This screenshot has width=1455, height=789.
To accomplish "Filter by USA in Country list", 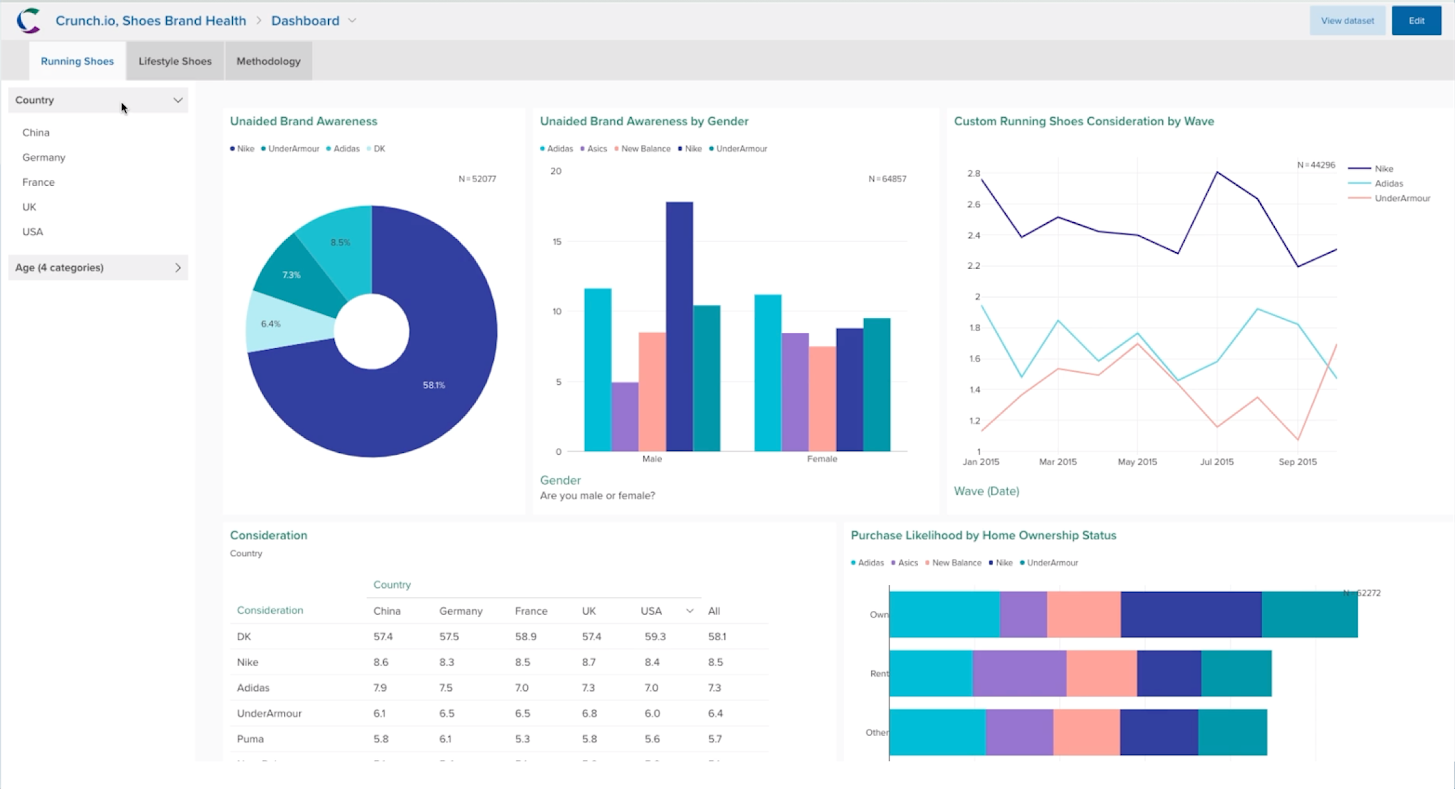I will pos(33,232).
